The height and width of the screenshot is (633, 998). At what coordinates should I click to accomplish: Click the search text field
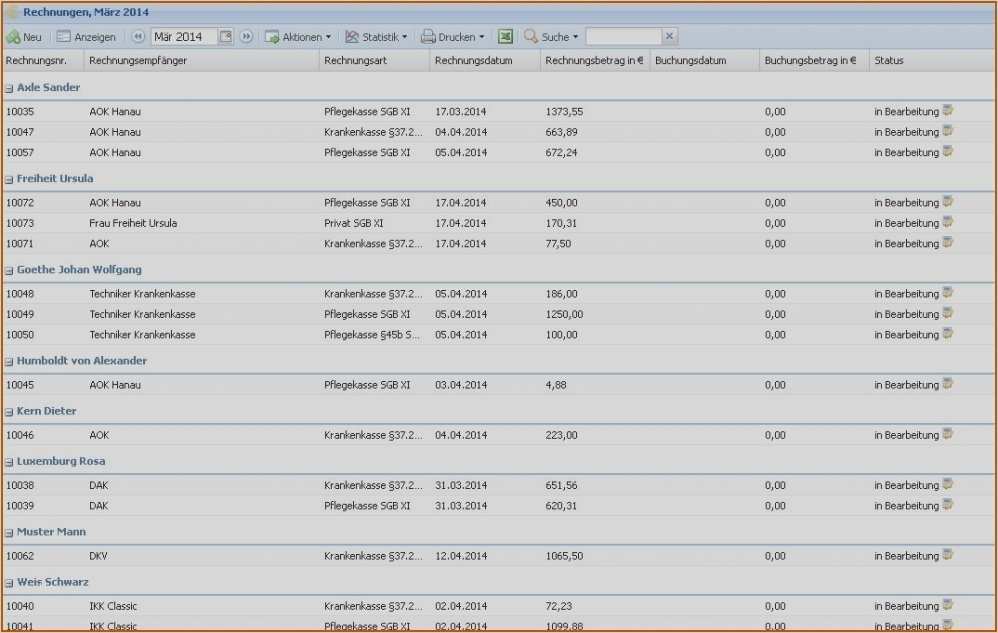point(623,37)
